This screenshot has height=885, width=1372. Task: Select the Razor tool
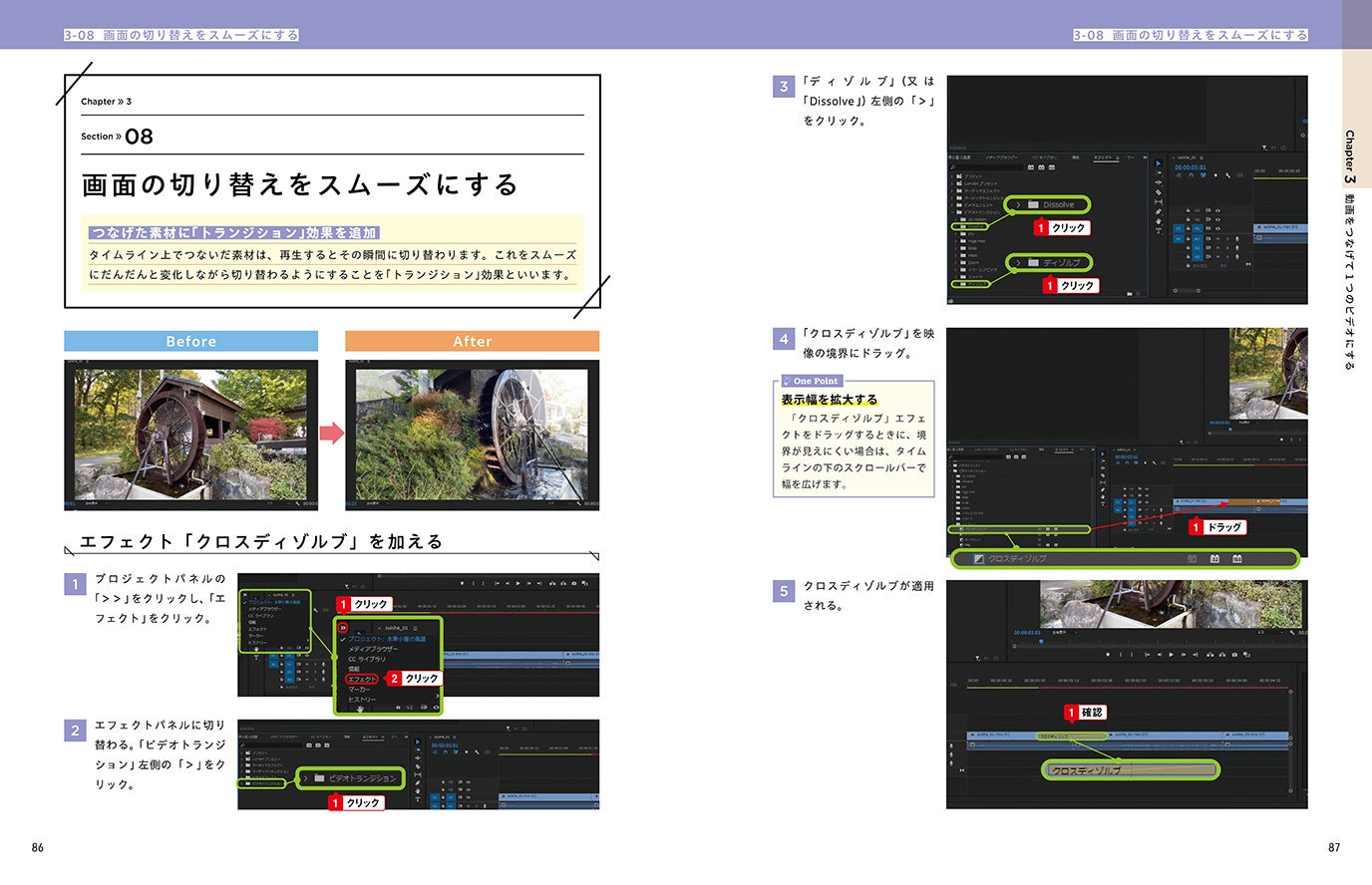click(x=1158, y=190)
